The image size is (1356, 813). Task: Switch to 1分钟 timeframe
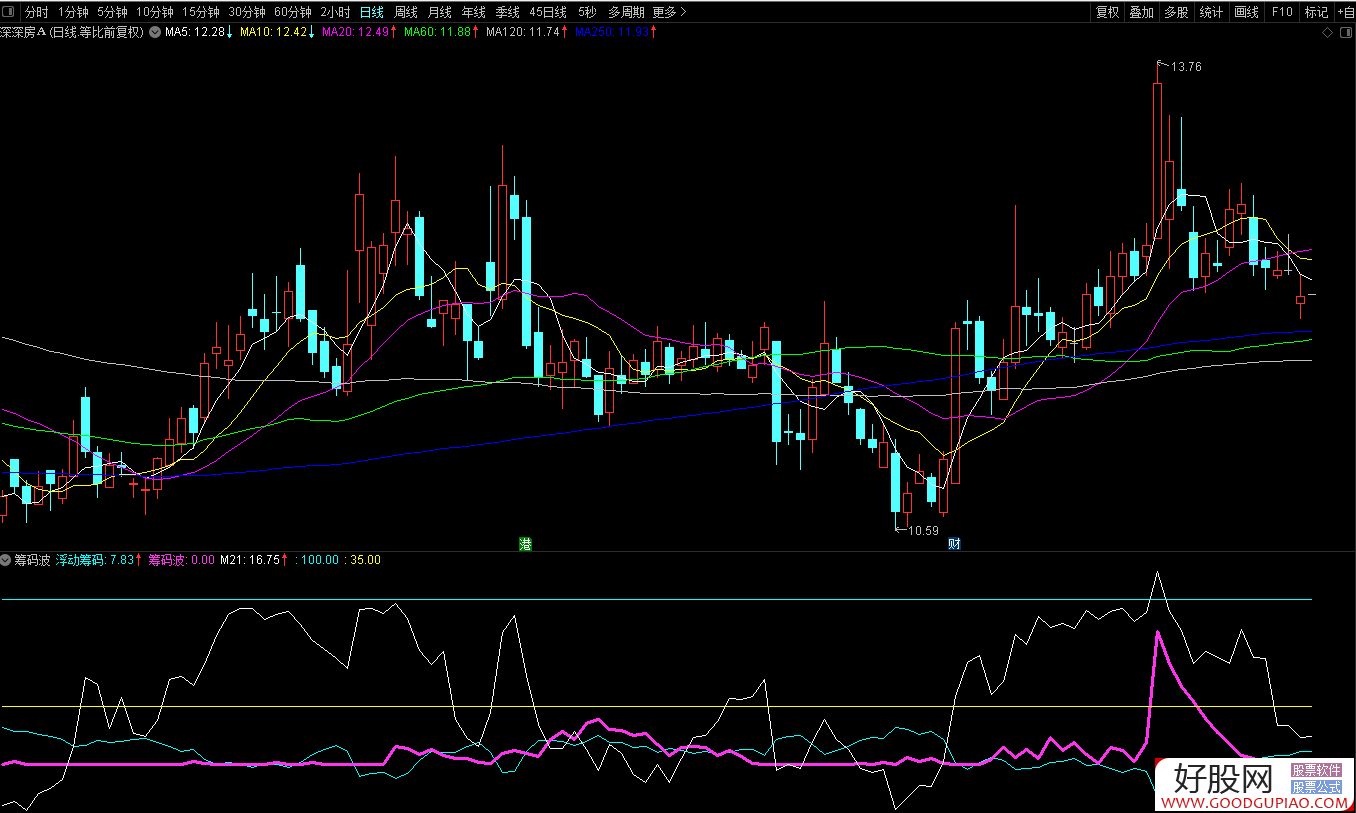coord(73,12)
